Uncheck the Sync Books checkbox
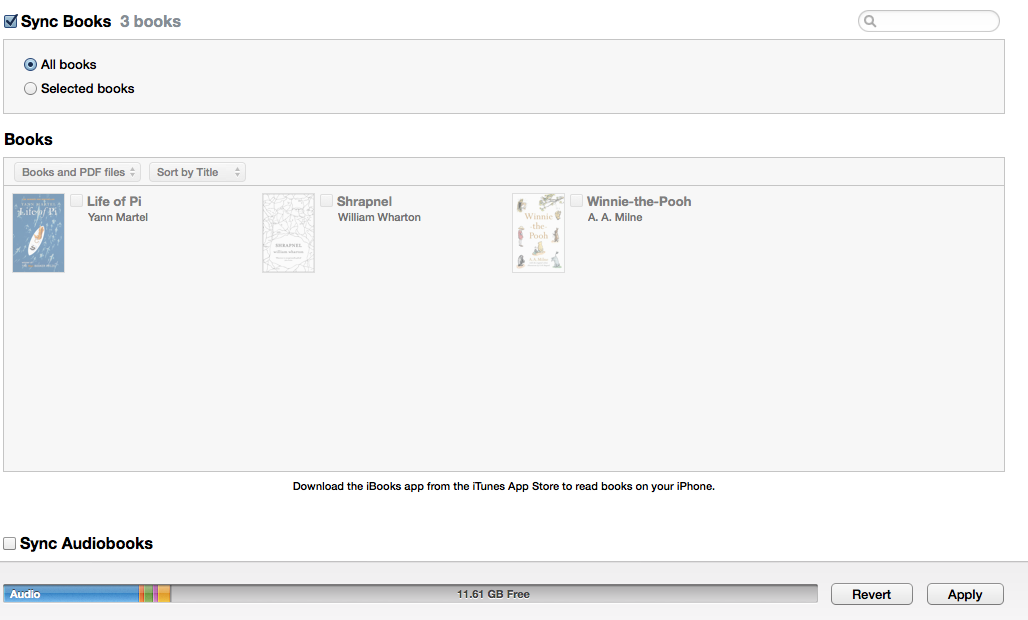Viewport: 1028px width, 620px height. pyautogui.click(x=9, y=20)
